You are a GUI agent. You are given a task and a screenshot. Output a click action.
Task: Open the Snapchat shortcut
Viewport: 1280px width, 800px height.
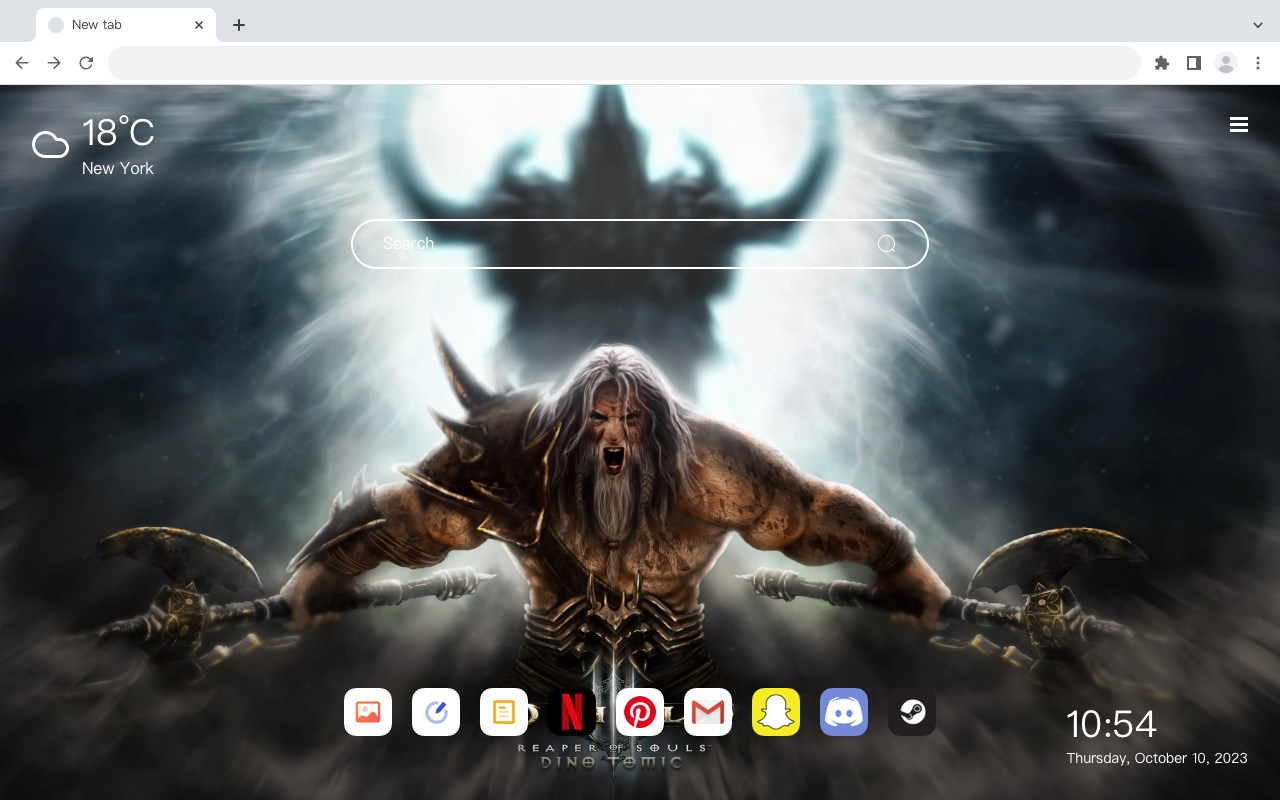point(776,712)
